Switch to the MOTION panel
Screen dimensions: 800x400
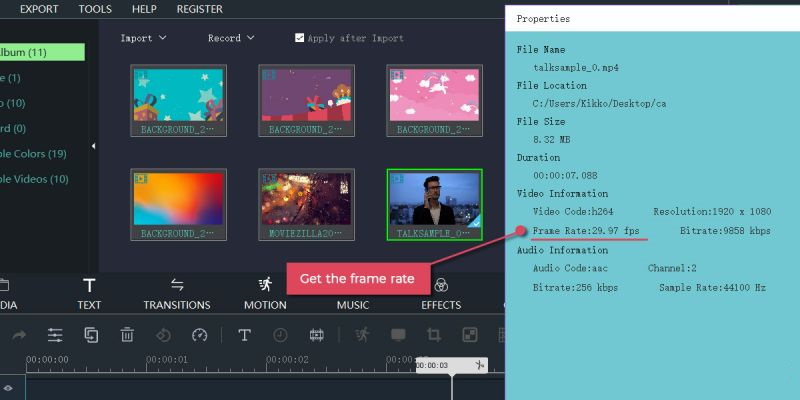click(265, 293)
